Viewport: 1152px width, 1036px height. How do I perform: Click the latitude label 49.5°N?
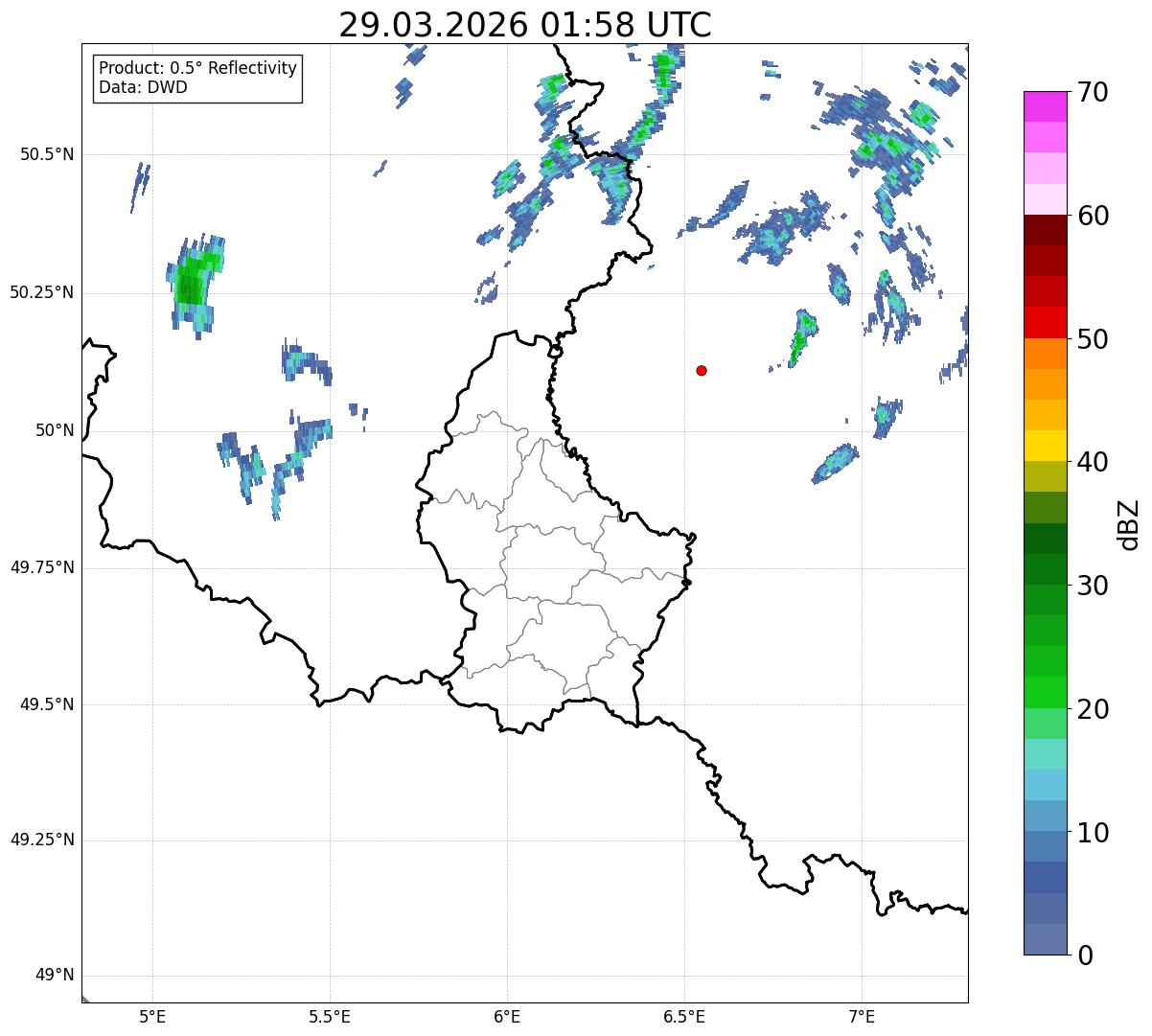[x=47, y=704]
